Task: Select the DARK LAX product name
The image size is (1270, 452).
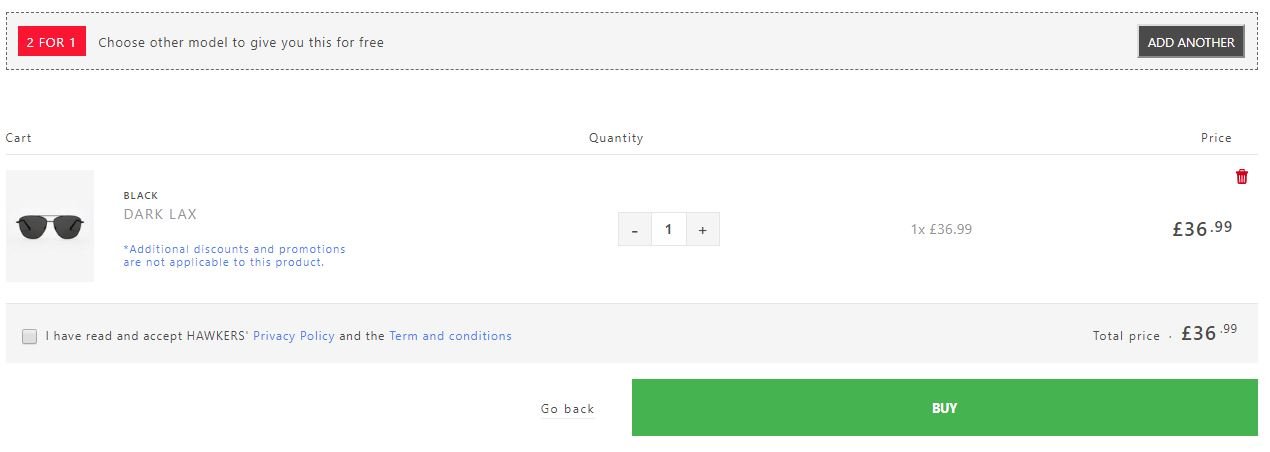Action: coord(160,214)
